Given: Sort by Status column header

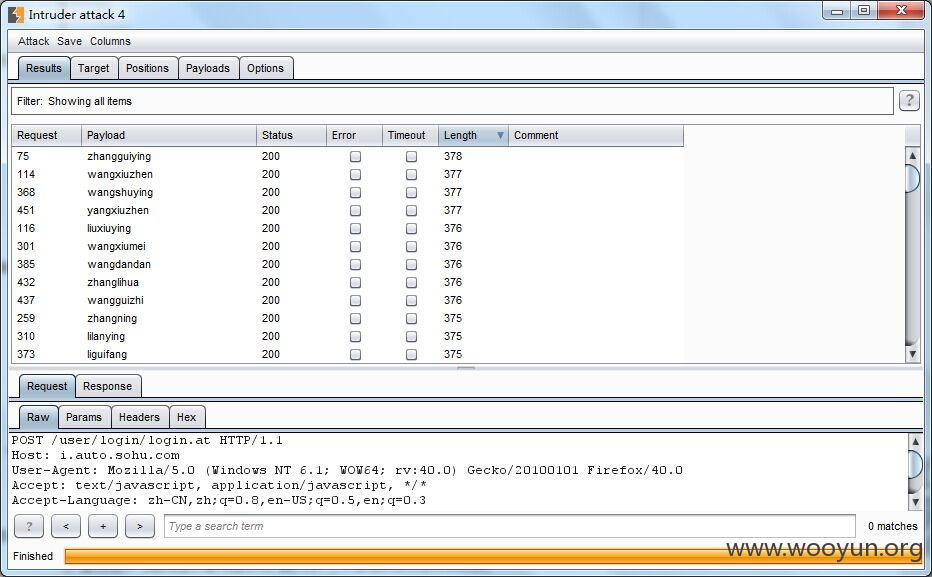Looking at the screenshot, I should 291,135.
